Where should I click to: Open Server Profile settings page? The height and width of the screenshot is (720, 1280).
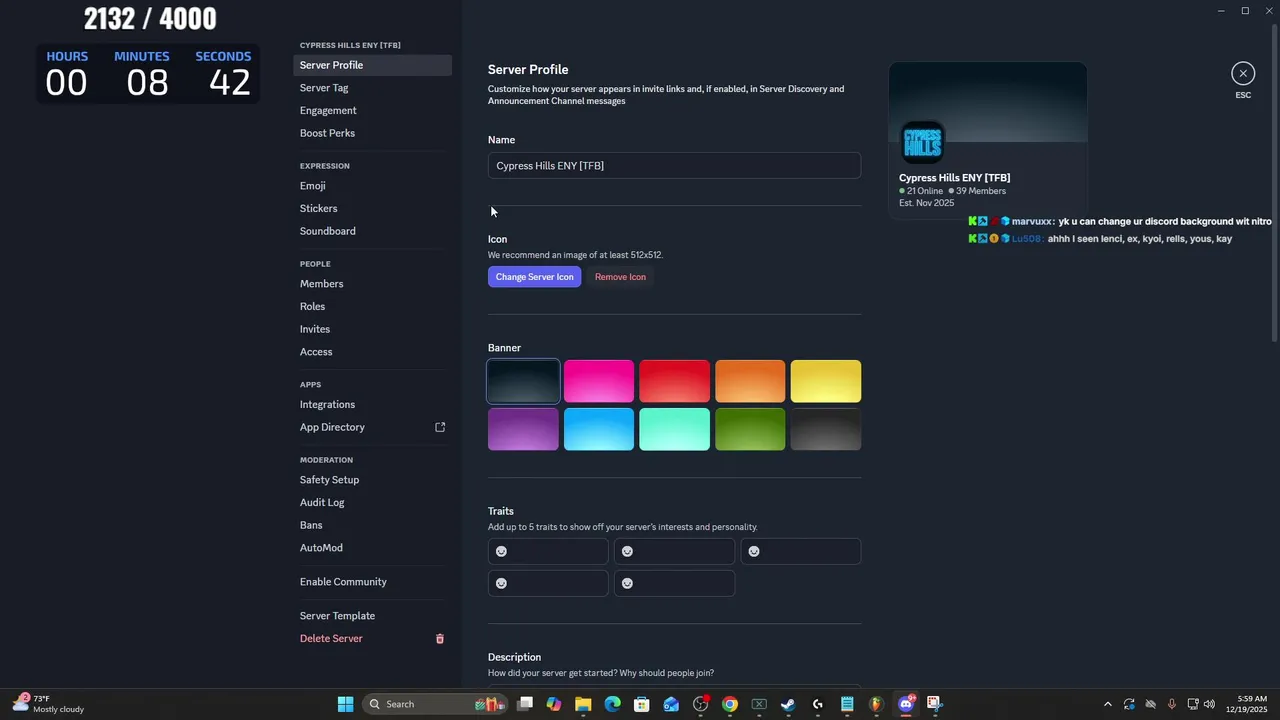coord(372,65)
